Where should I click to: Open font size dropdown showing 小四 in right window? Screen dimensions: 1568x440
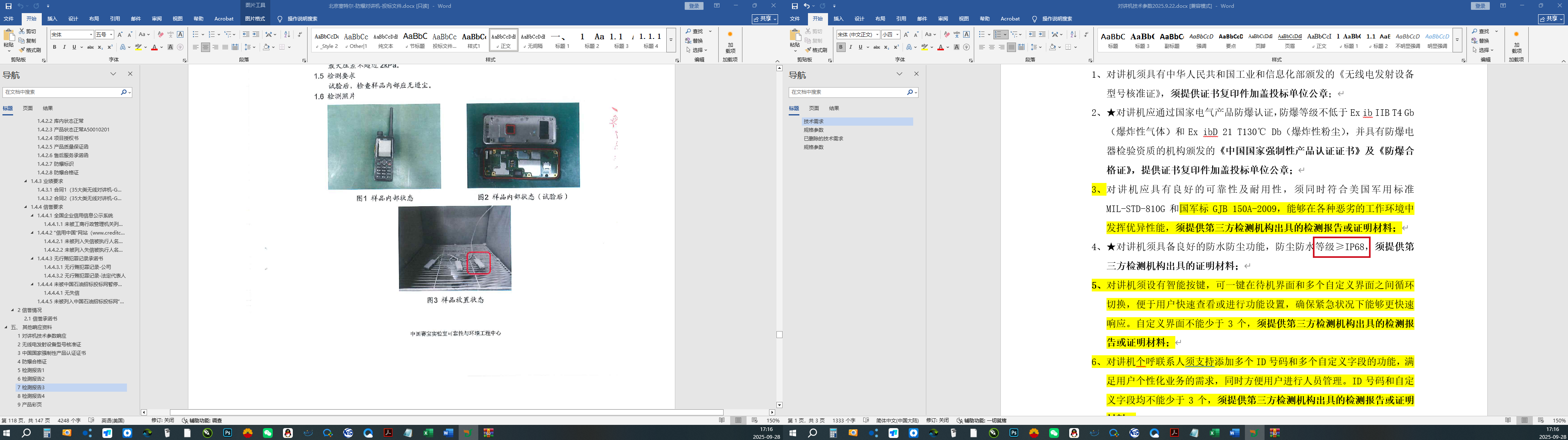897,35
